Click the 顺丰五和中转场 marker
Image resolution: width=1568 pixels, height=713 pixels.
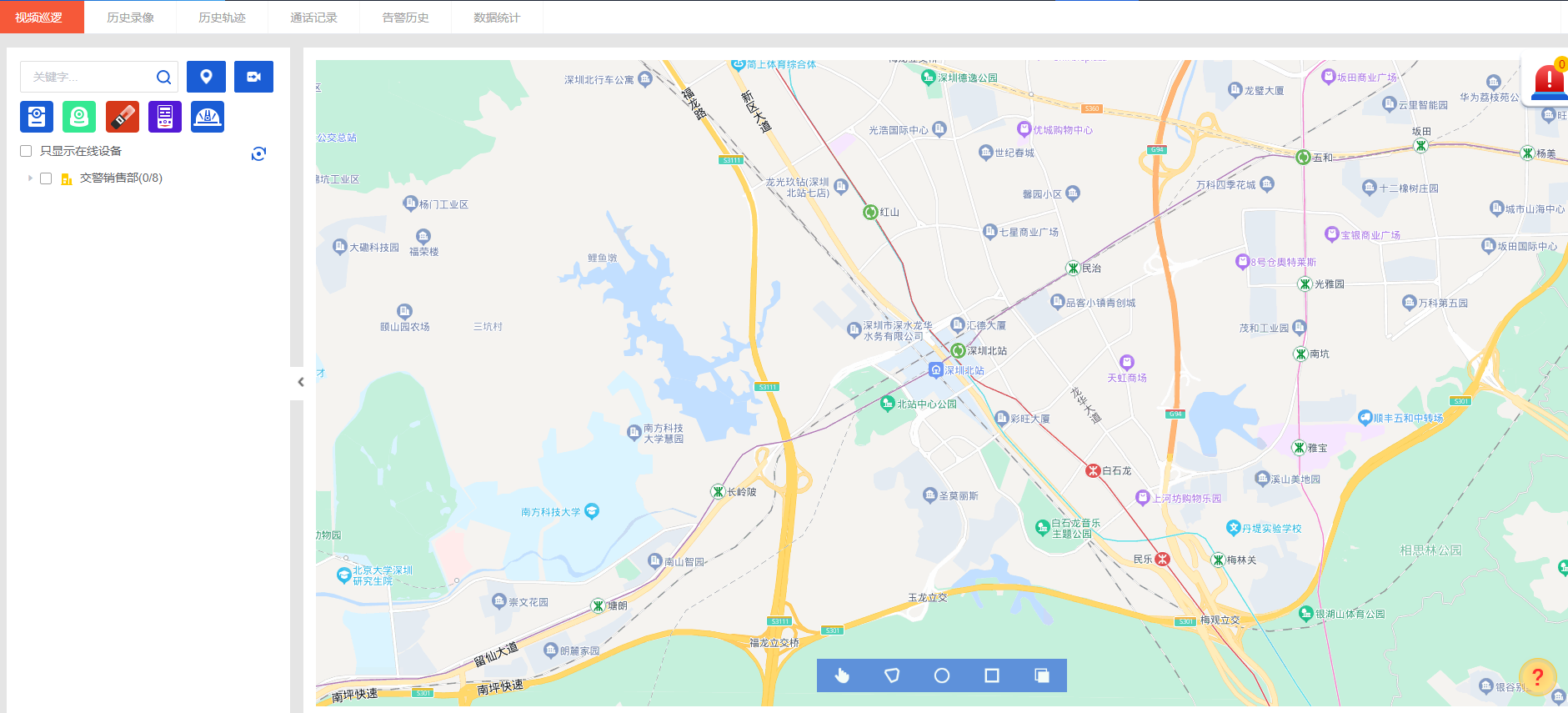(x=1365, y=418)
